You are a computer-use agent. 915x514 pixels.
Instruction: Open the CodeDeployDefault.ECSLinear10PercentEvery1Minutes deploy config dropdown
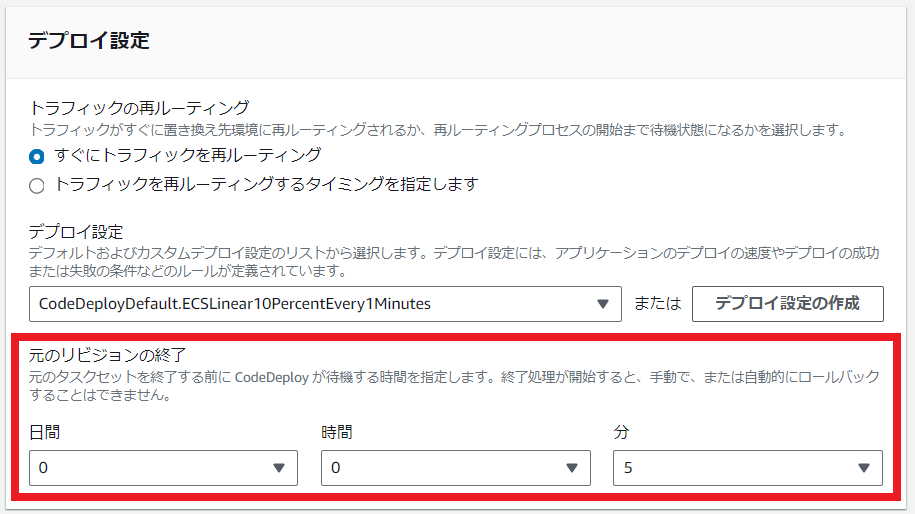[325, 304]
